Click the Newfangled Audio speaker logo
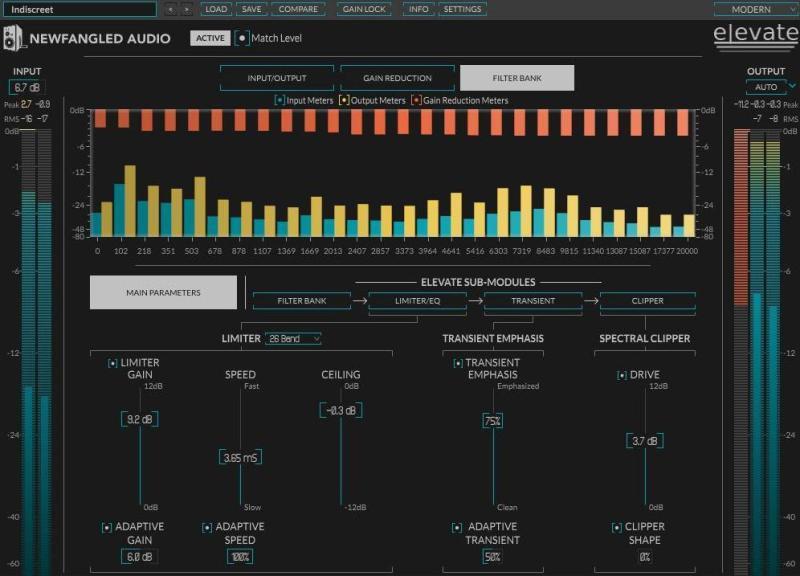This screenshot has width=800, height=576. pos(12,38)
